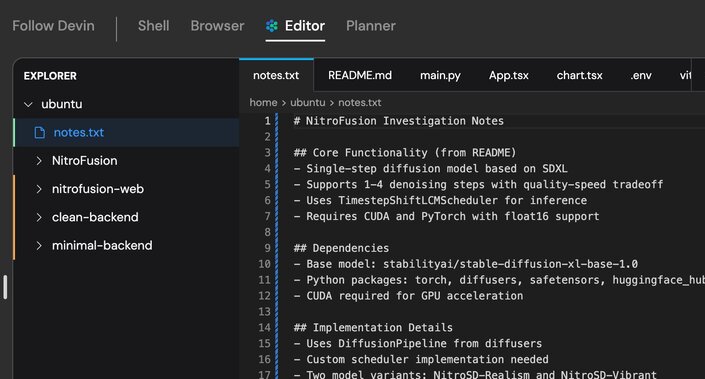705x379 pixels.
Task: Expand the NitroFusion folder
Action: click(x=39, y=161)
